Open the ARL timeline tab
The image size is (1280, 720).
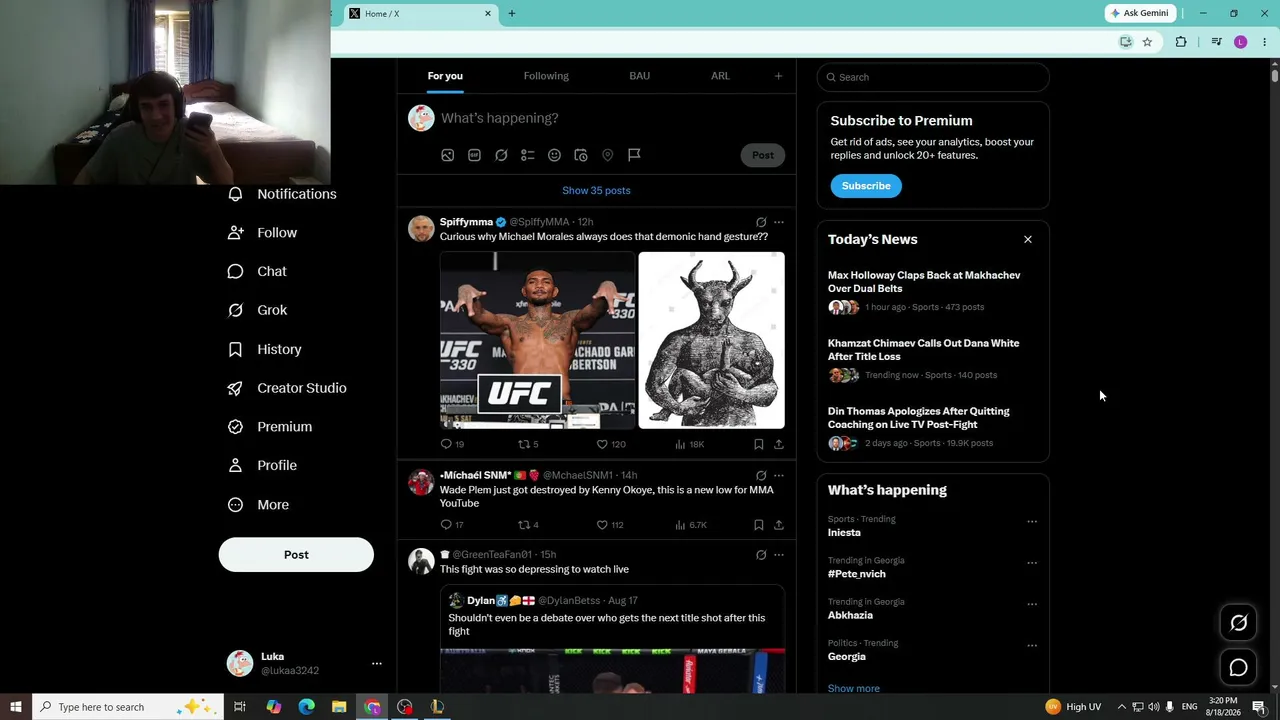coord(720,76)
